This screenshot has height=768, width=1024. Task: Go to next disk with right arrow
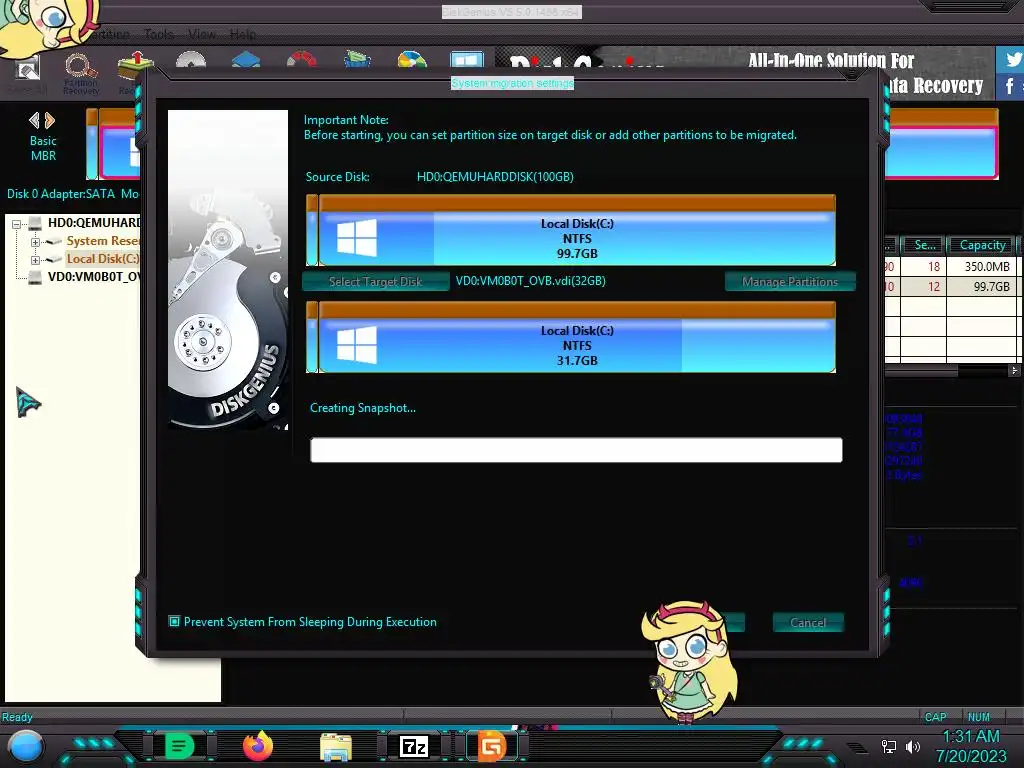coord(50,120)
